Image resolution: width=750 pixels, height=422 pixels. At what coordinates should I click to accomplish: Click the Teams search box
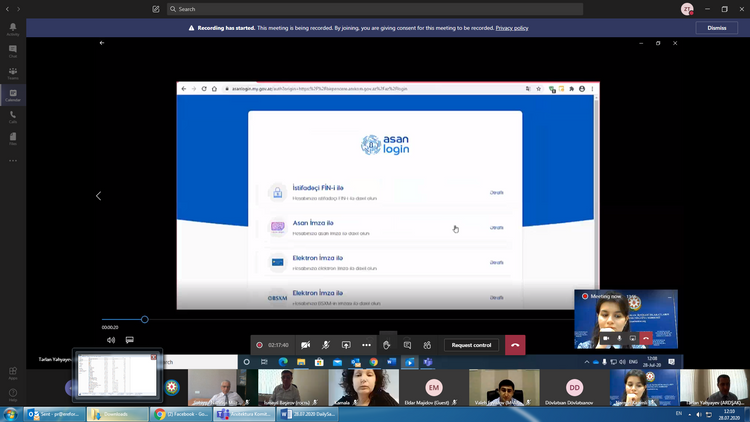click(x=375, y=9)
